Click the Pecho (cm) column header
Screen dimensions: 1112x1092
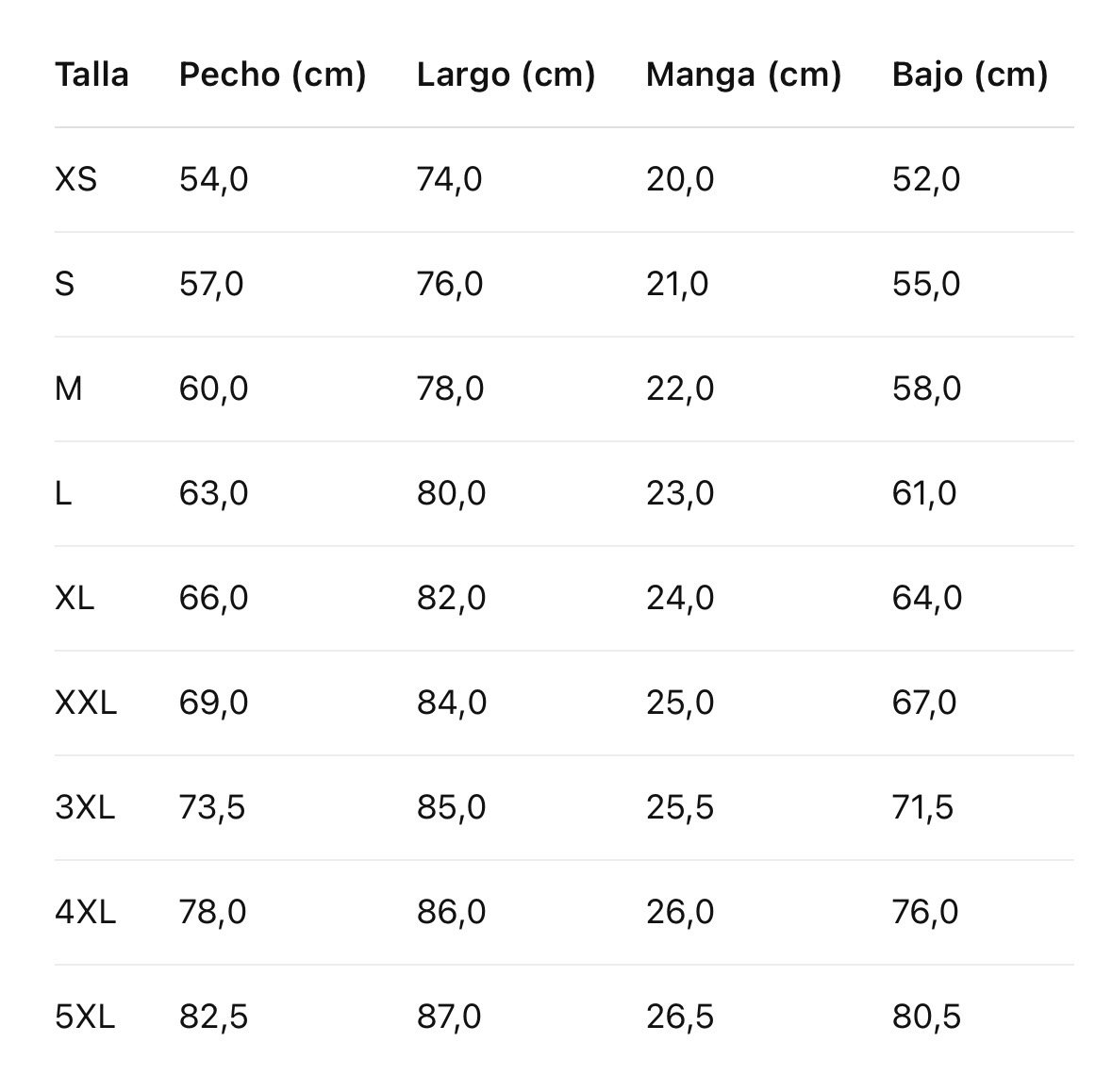[x=273, y=74]
